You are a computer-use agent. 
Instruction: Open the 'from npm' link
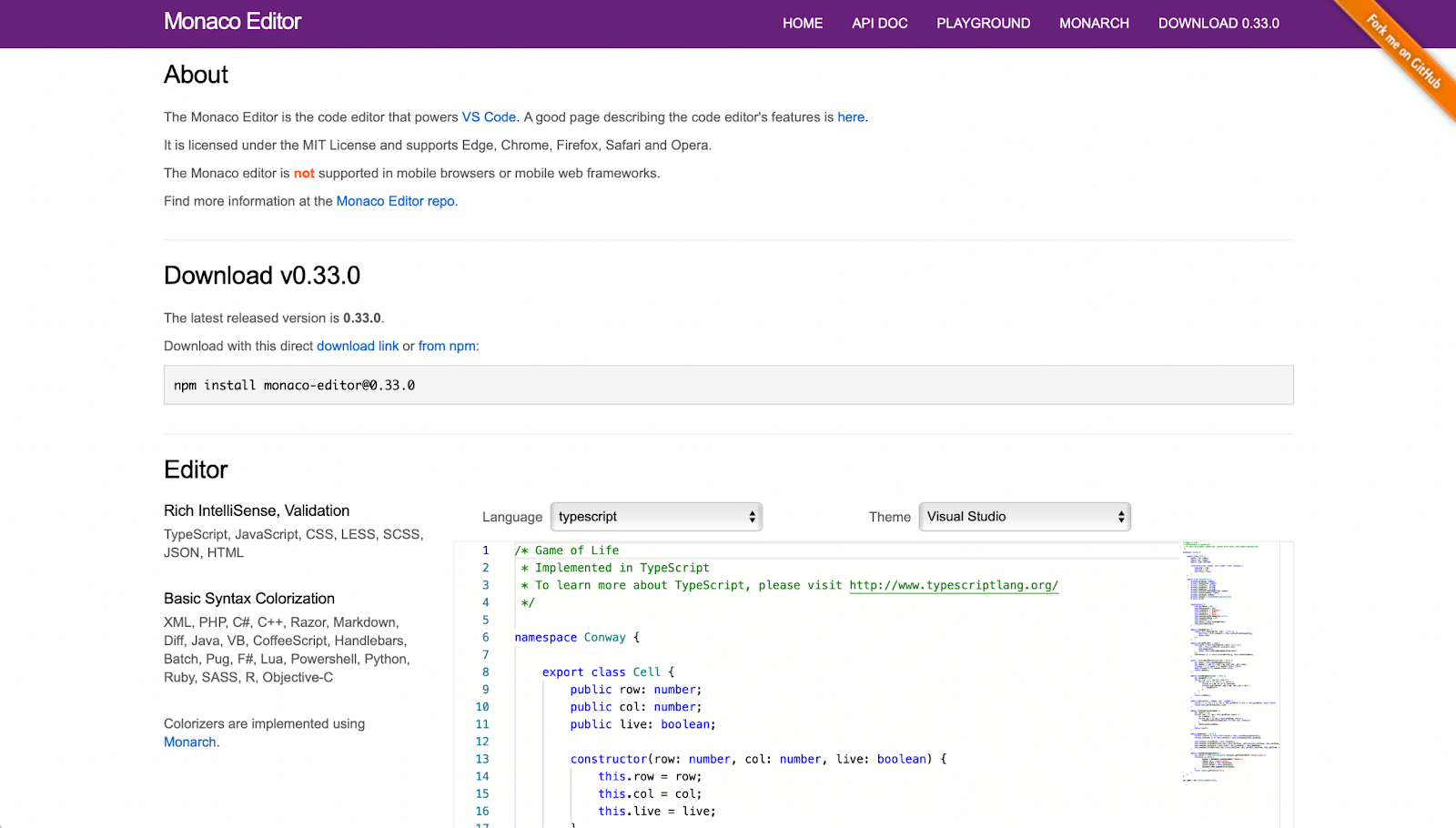pyautogui.click(x=447, y=346)
